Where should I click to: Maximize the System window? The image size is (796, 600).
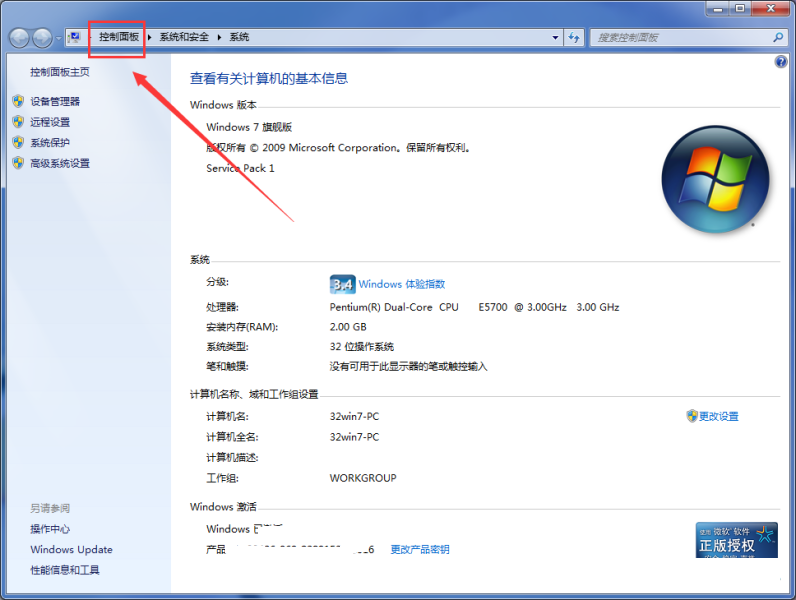pyautogui.click(x=740, y=9)
